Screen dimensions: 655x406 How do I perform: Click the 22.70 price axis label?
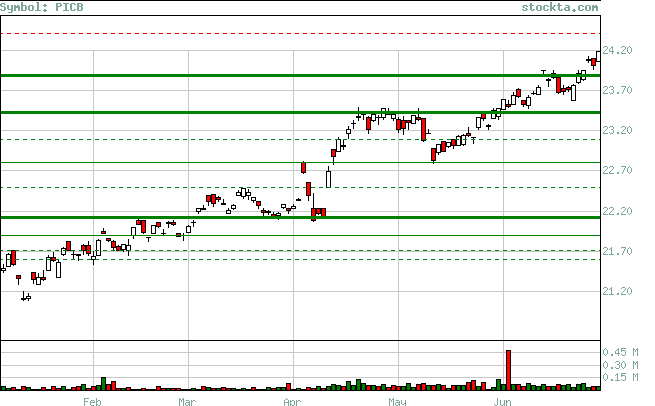tap(617, 170)
